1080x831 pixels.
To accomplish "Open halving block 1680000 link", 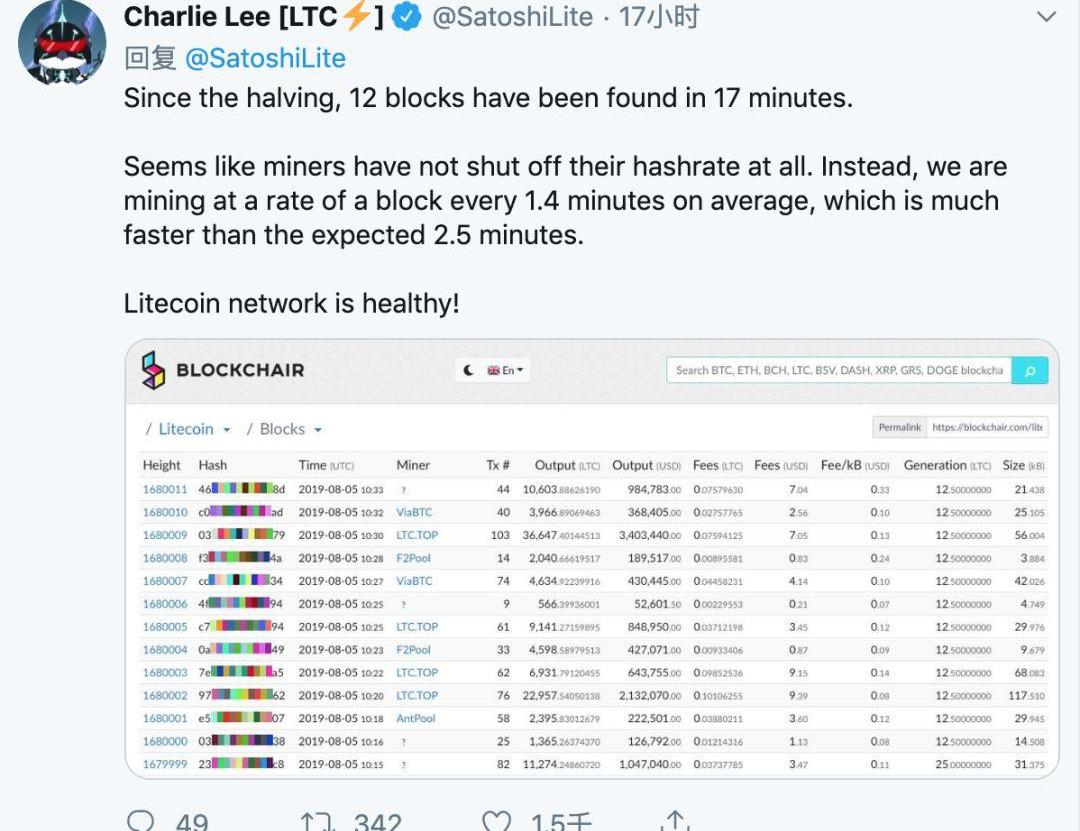I will [x=165, y=741].
